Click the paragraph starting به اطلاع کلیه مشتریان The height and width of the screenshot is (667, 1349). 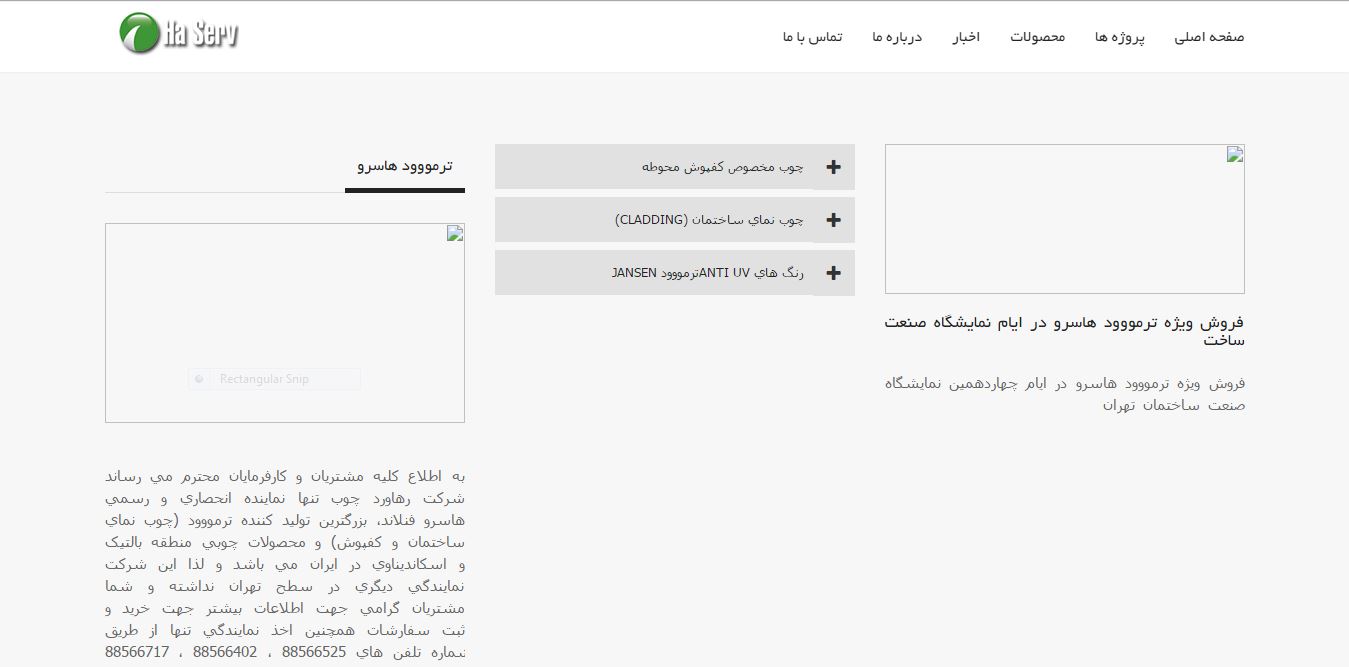pos(285,564)
